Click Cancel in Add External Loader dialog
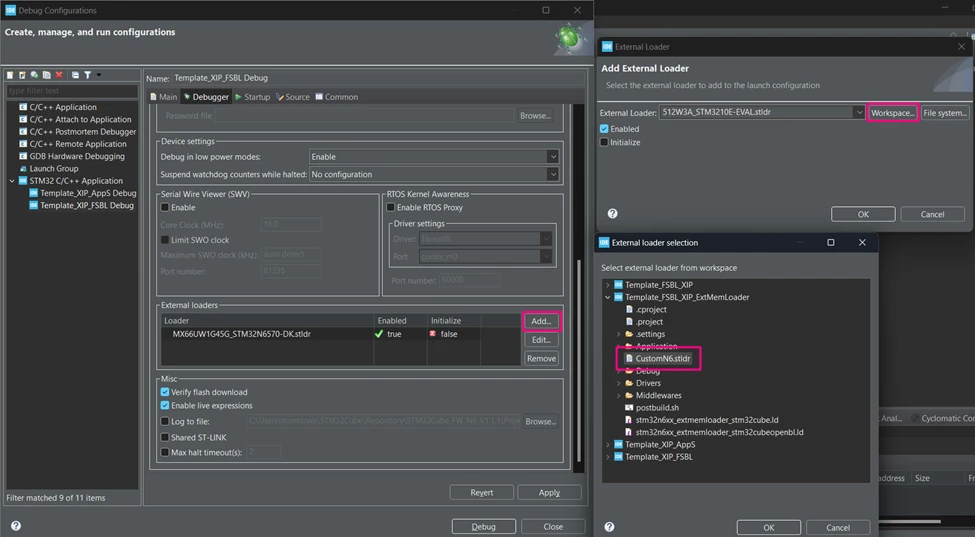 (932, 214)
